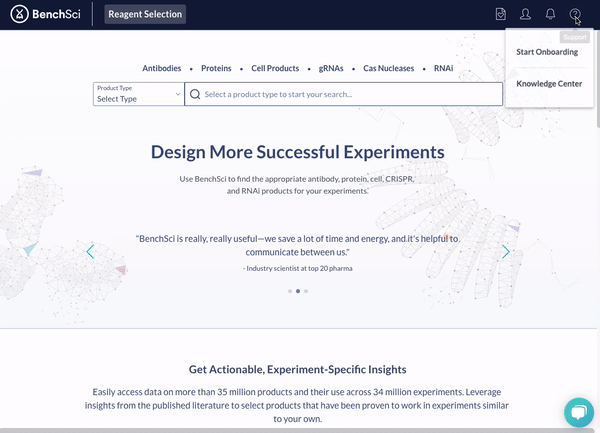
Task: Open the saved lists clipboard icon
Action: click(x=501, y=14)
